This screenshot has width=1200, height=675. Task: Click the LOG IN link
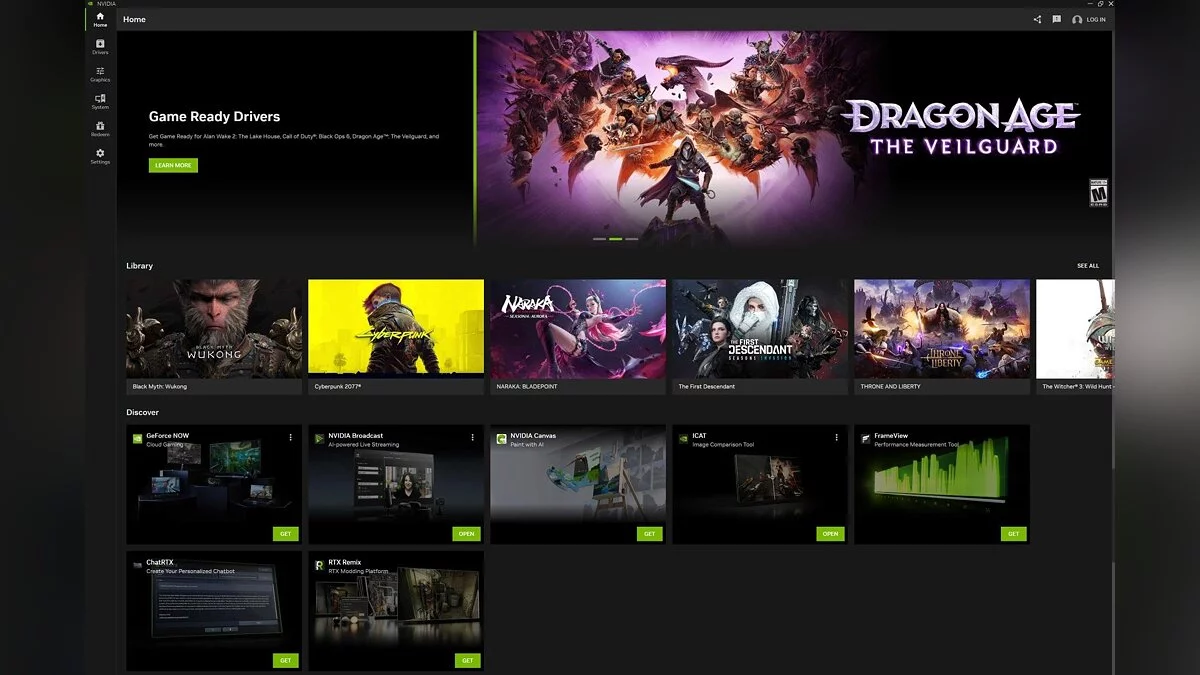click(x=1096, y=20)
